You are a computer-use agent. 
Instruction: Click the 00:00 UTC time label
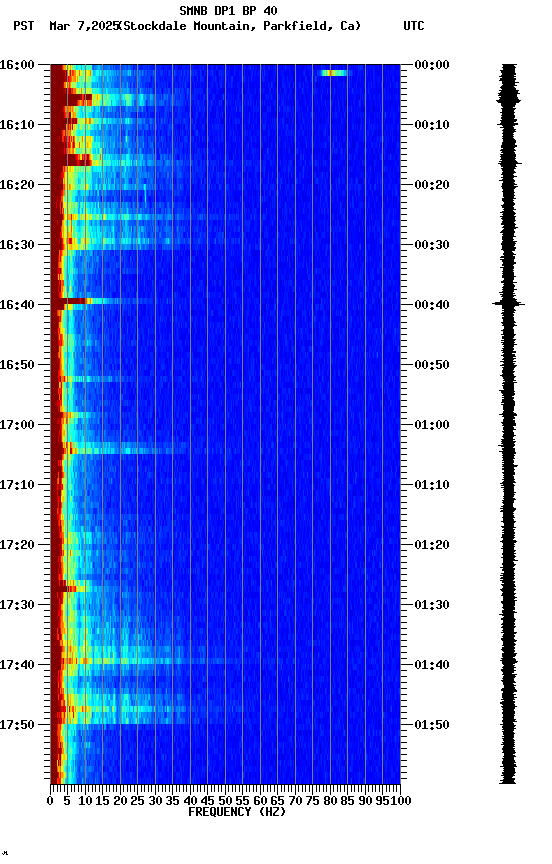(x=432, y=65)
